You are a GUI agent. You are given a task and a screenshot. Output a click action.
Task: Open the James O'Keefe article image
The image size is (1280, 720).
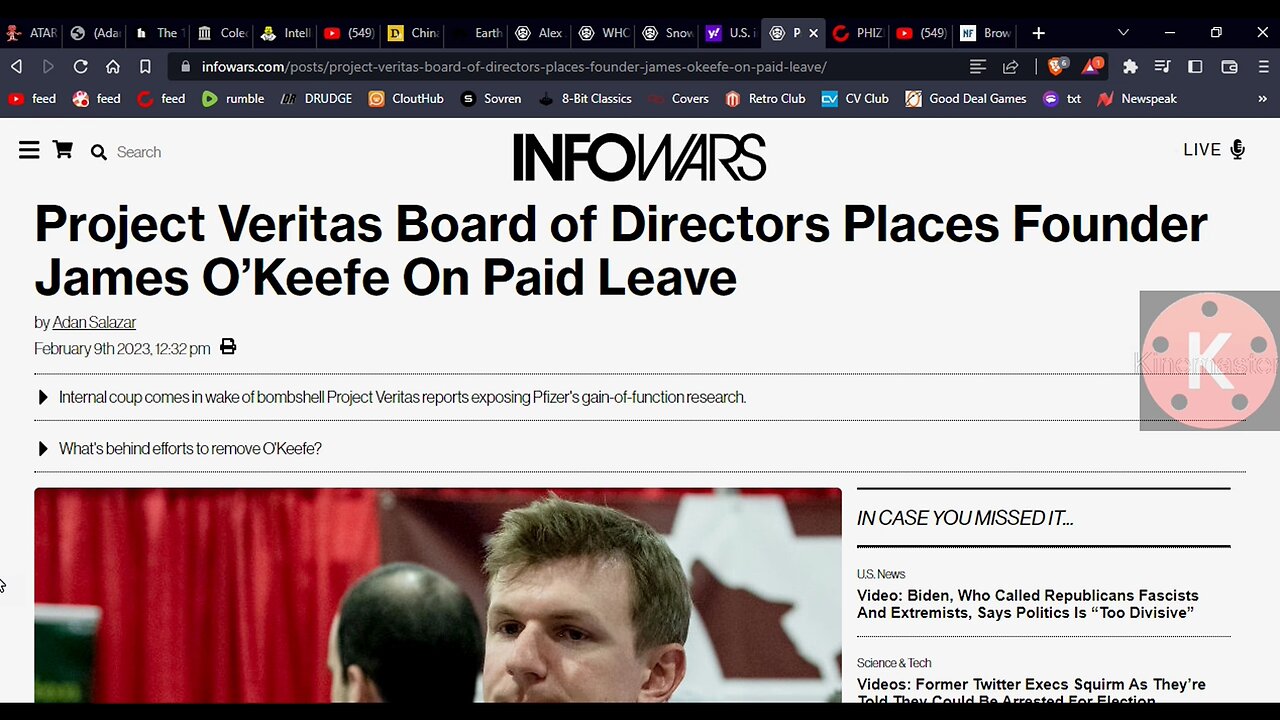[x=438, y=595]
